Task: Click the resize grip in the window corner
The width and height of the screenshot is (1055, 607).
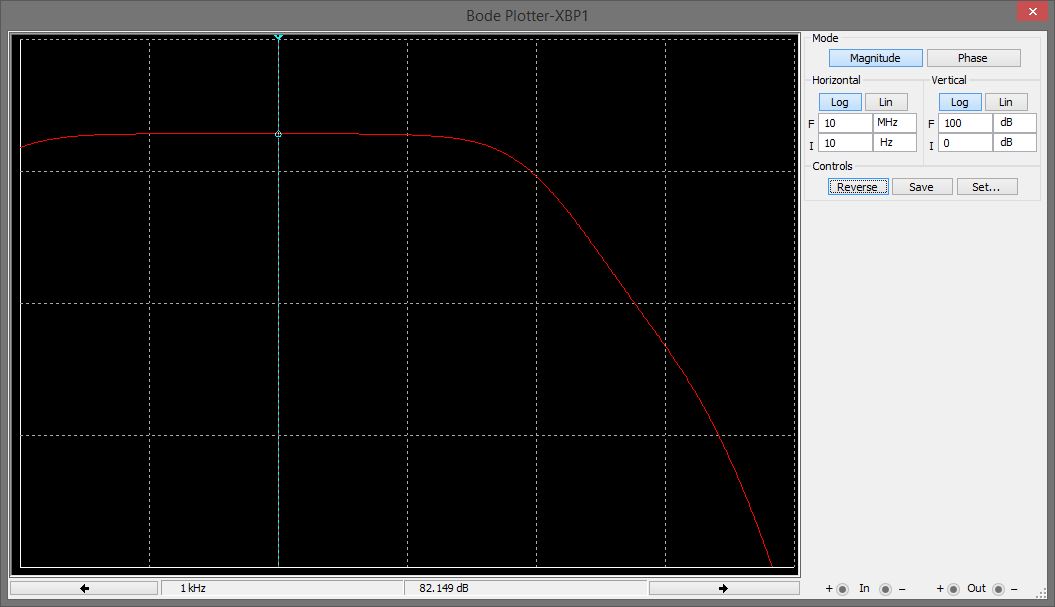Action: 1042,594
